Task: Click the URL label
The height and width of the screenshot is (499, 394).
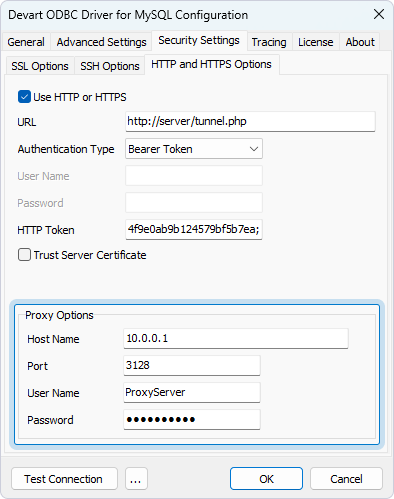Action: pyautogui.click(x=27, y=122)
